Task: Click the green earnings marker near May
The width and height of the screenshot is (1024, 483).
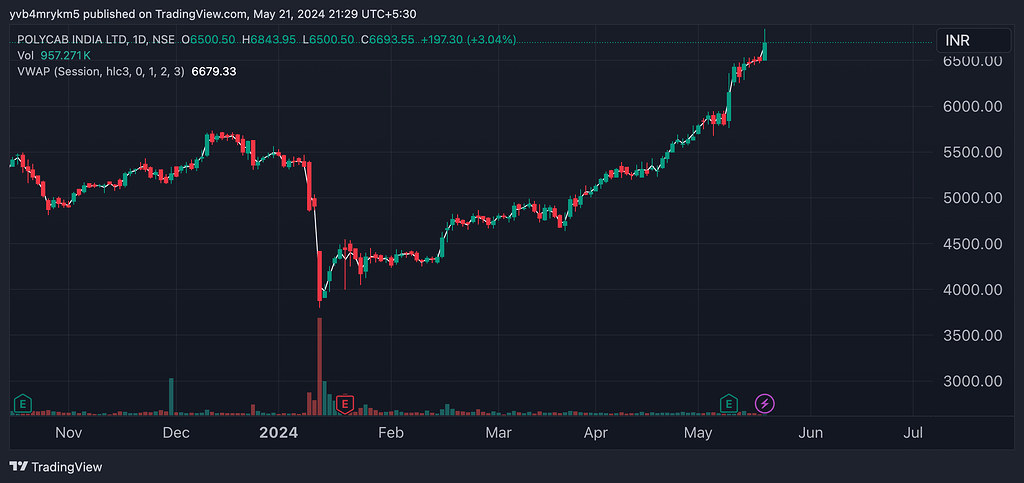Action: 730,403
